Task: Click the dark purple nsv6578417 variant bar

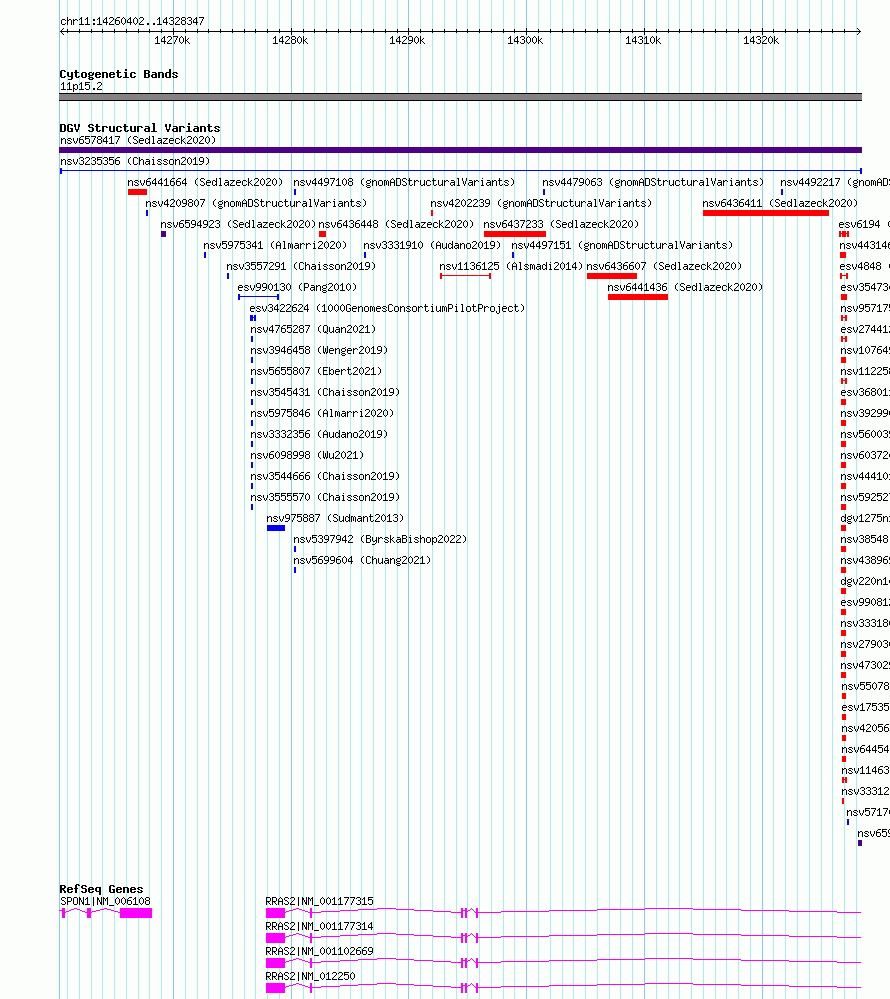Action: 461,150
